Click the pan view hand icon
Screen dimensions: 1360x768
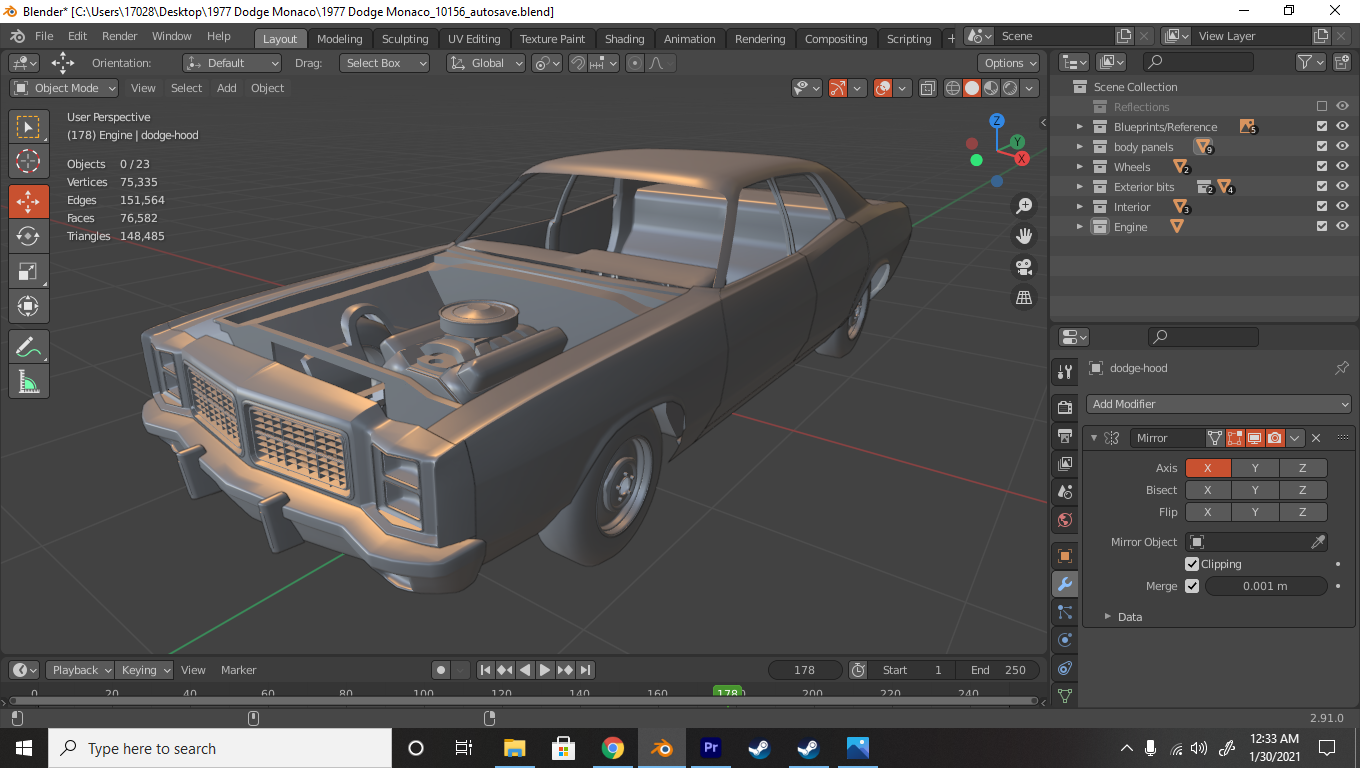[x=1024, y=236]
